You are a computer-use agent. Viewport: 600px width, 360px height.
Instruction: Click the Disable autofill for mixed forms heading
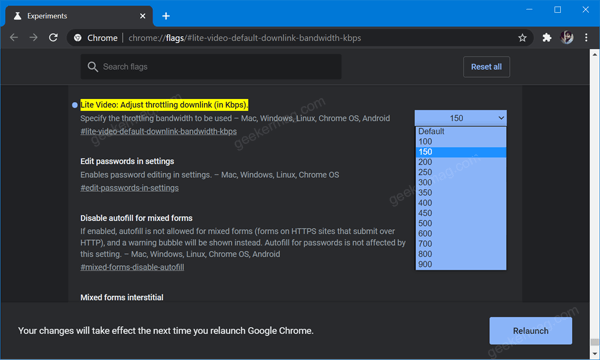pyautogui.click(x=136, y=218)
